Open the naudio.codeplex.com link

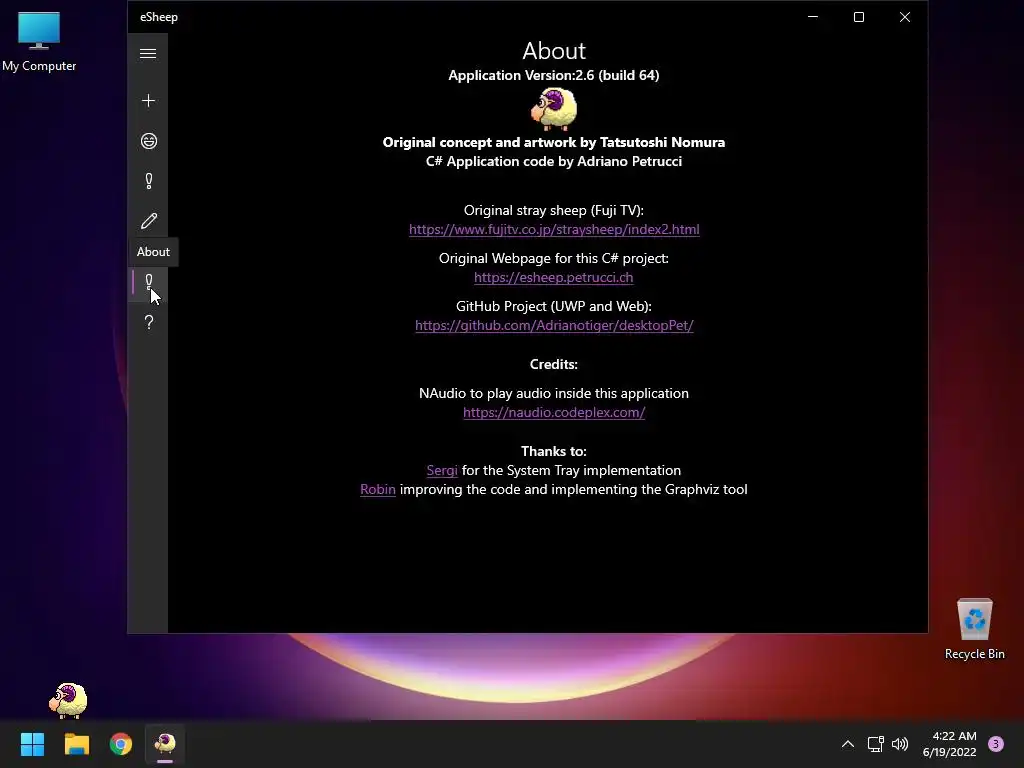[554, 412]
